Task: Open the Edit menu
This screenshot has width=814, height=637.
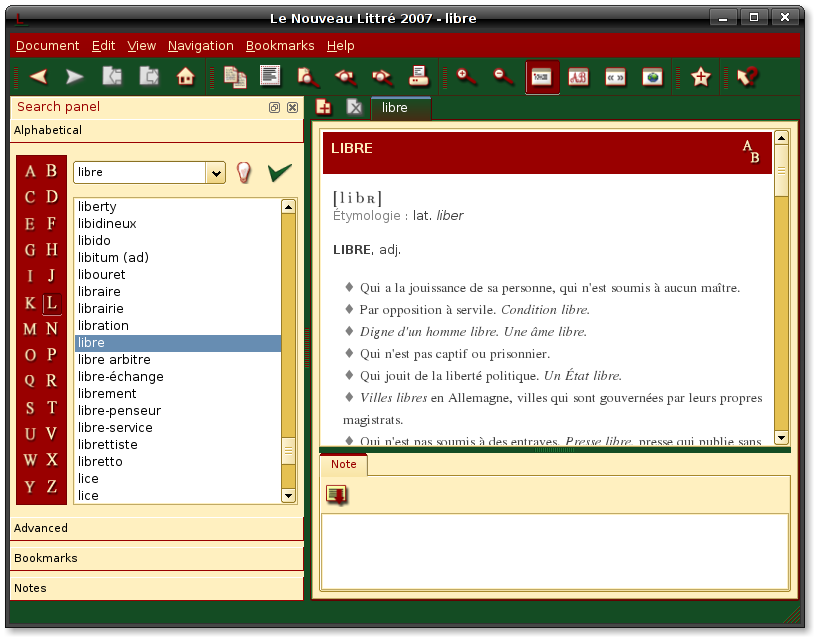Action: tap(103, 46)
